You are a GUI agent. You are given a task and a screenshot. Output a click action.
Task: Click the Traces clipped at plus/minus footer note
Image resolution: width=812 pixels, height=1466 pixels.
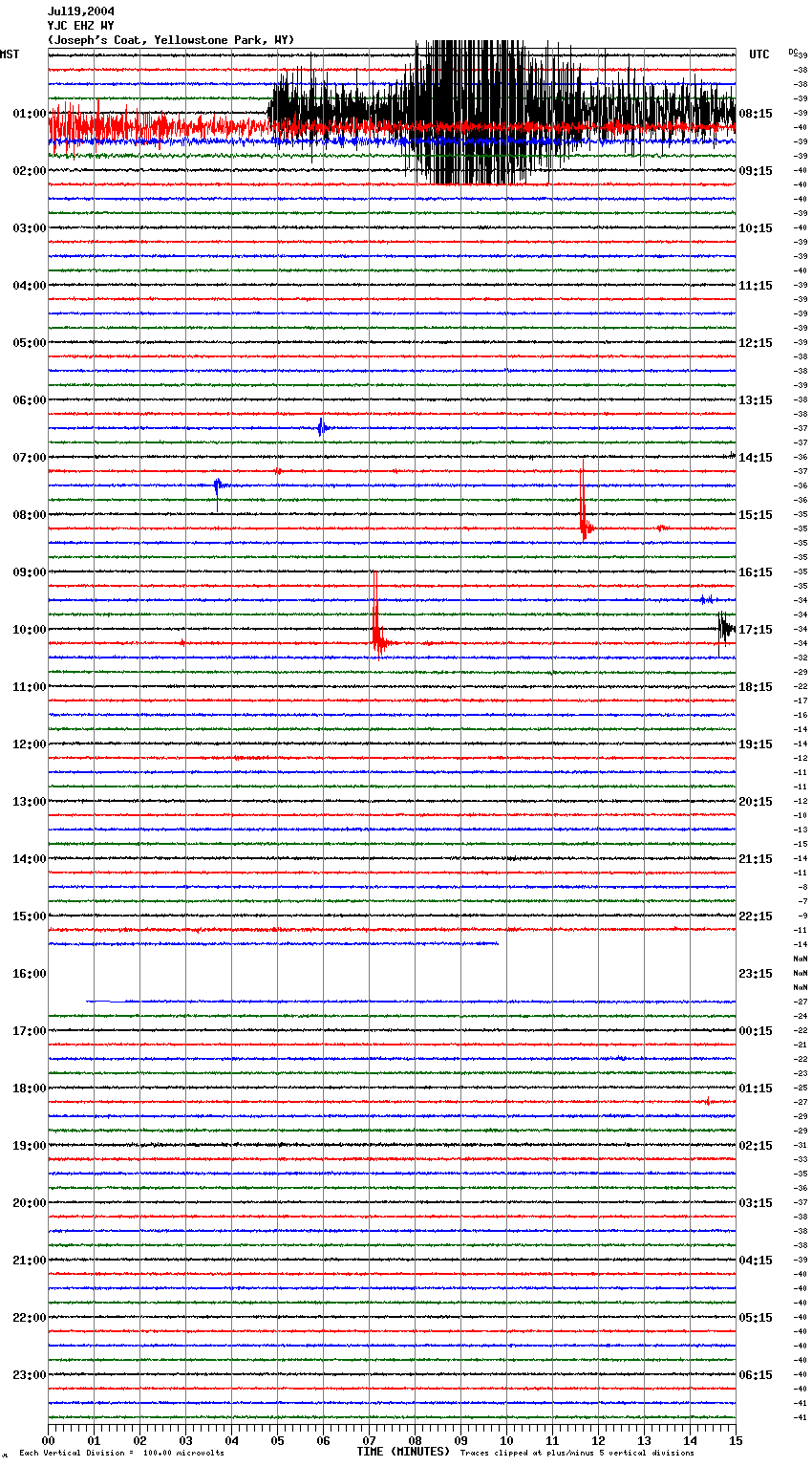[577, 1454]
